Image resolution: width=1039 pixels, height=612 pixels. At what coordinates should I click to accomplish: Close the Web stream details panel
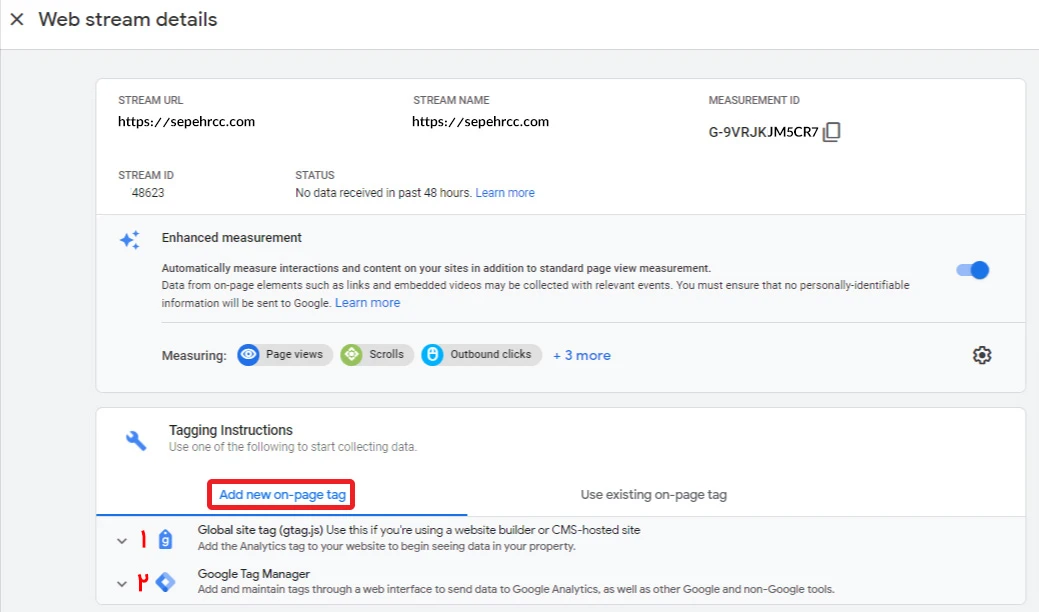pos(17,19)
